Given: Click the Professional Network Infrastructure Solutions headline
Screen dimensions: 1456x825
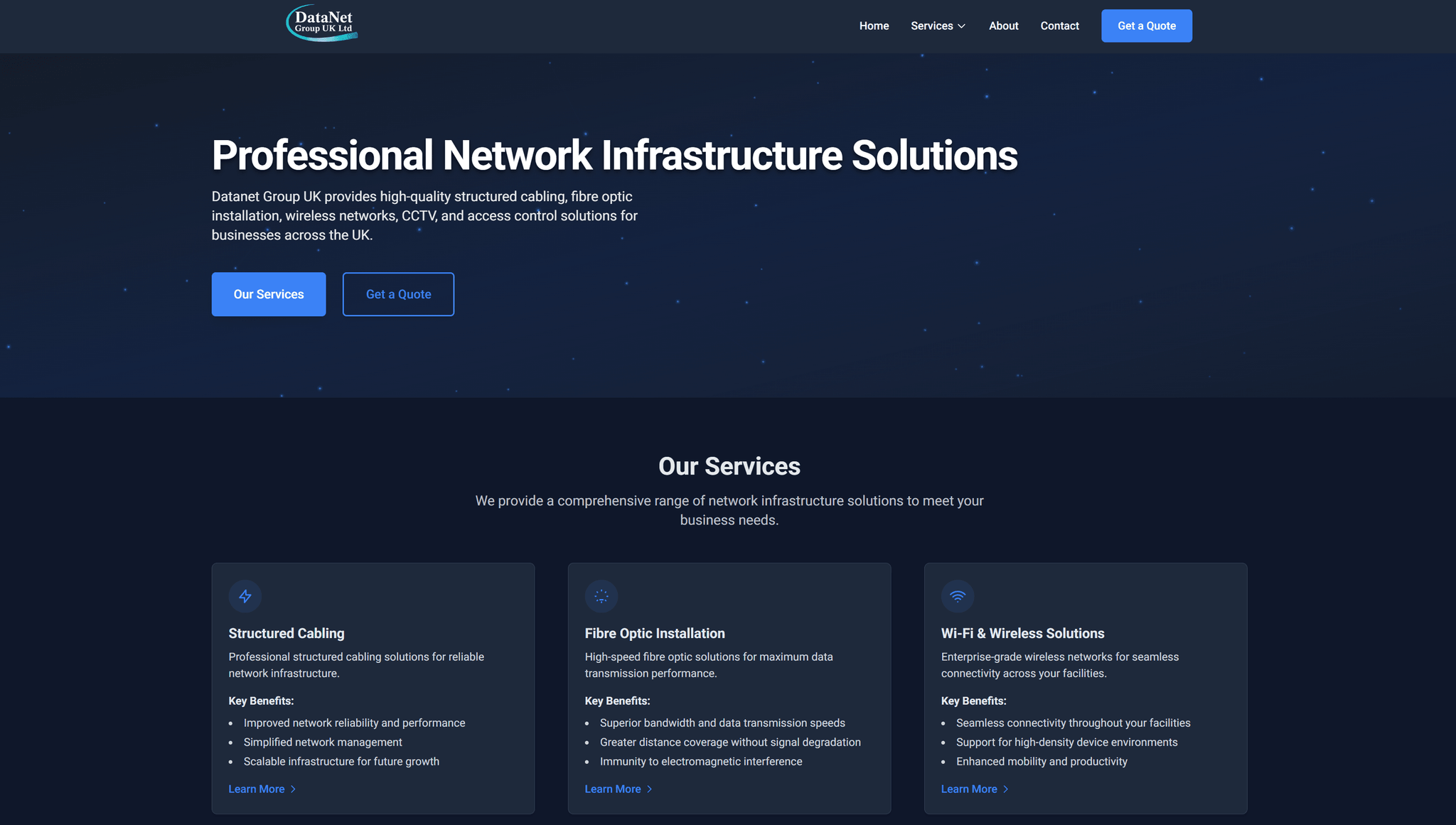Looking at the screenshot, I should [x=614, y=155].
